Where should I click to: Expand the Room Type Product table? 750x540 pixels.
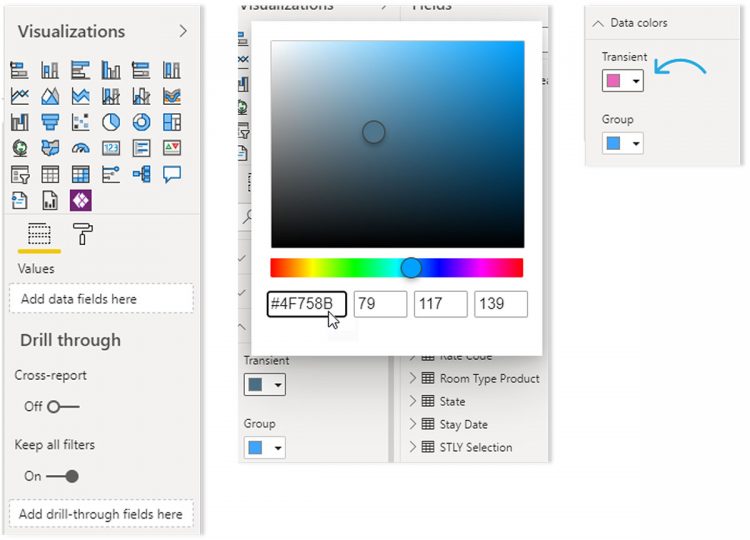click(412, 378)
